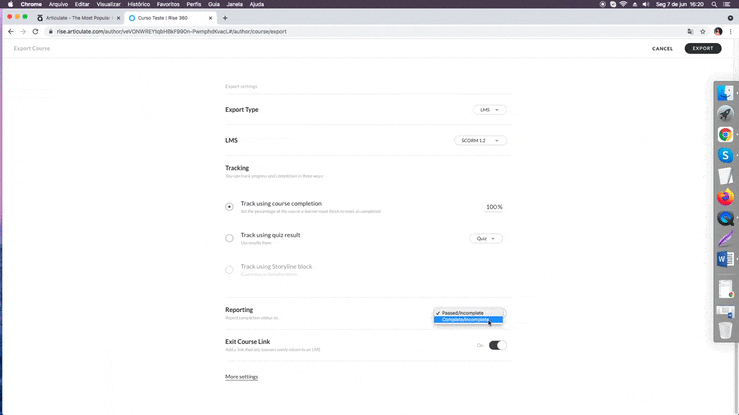Open Launchpad rocket icon in dock
The image size is (739, 415).
725,114
